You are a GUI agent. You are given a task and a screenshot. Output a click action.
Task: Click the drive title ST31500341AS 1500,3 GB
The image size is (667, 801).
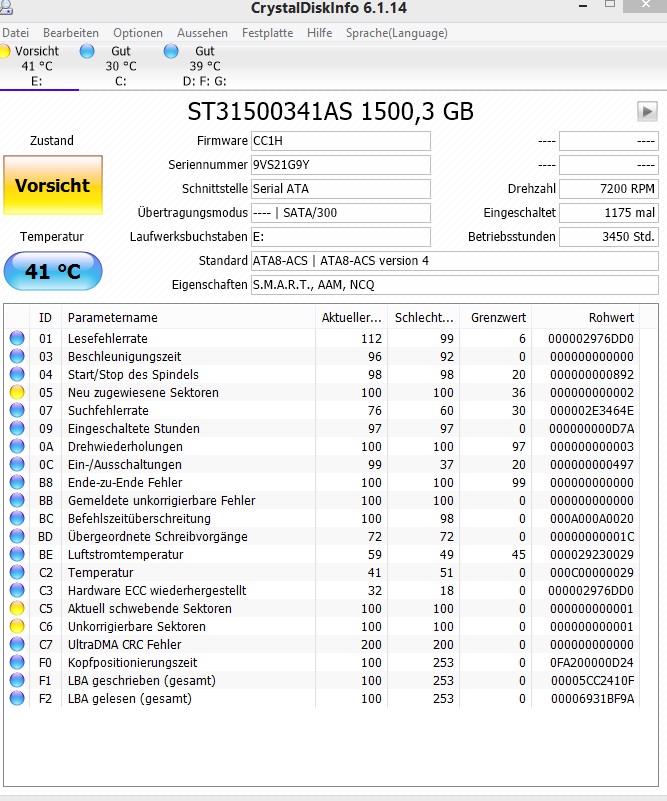pyautogui.click(x=330, y=111)
